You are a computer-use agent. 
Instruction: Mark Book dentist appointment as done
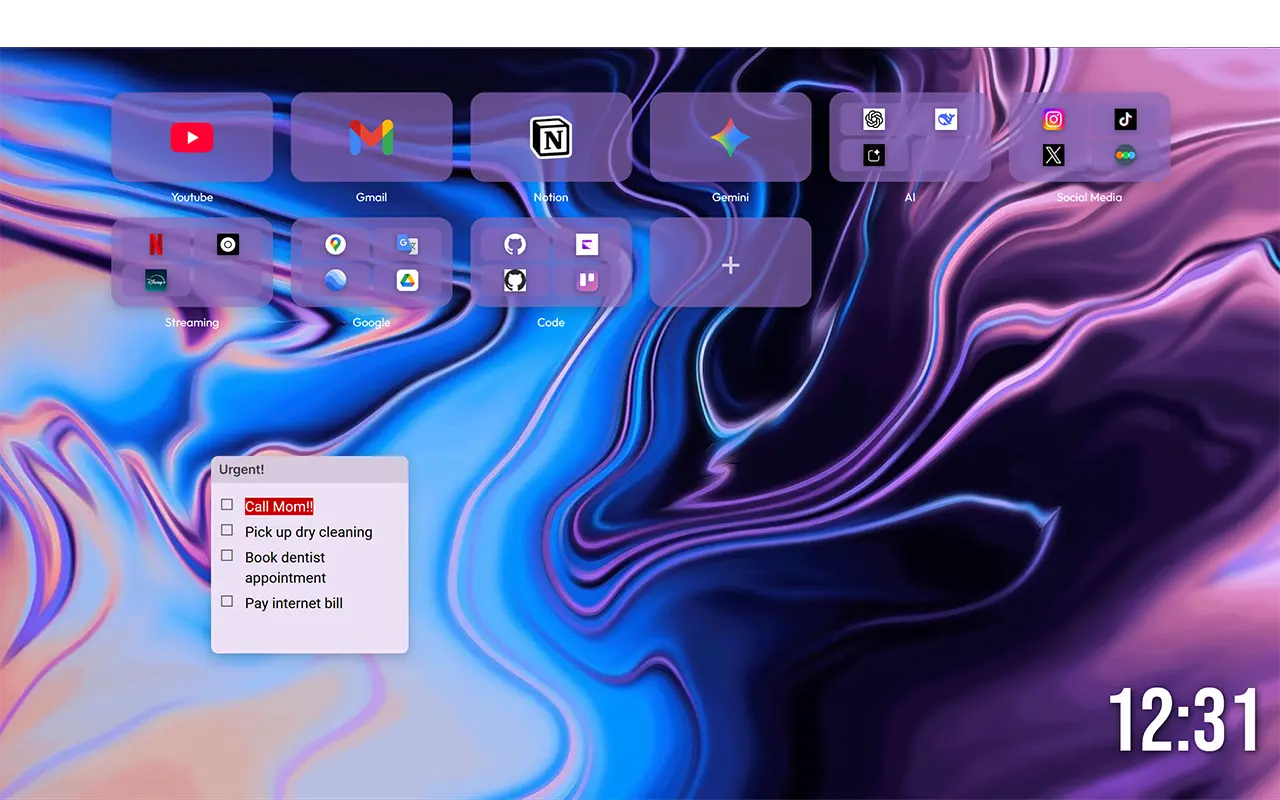(x=227, y=555)
